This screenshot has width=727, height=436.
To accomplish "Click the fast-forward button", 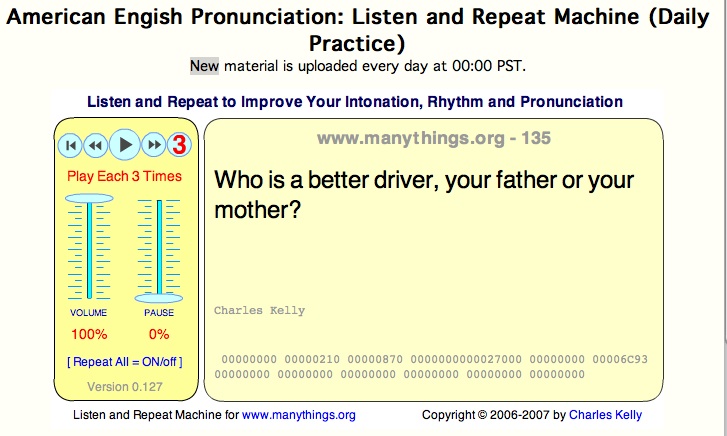I will point(154,145).
